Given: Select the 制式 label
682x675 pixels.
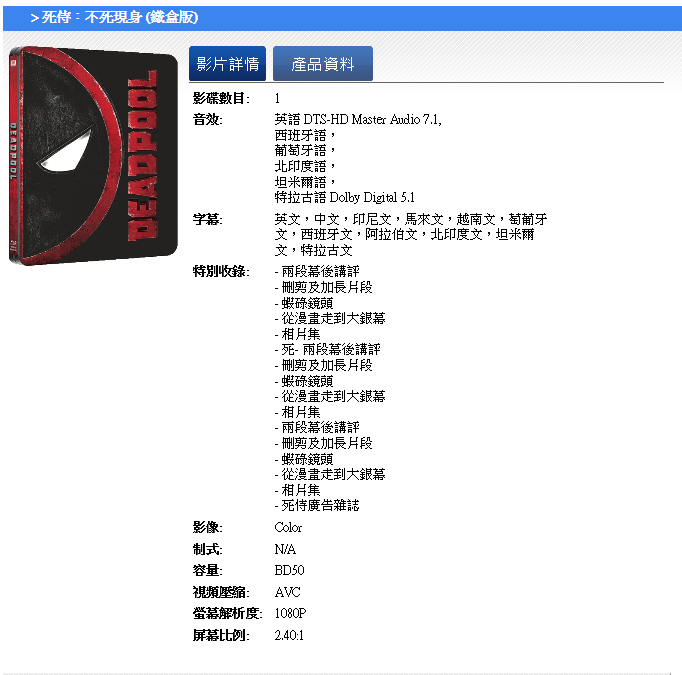Looking at the screenshot, I should point(207,549).
